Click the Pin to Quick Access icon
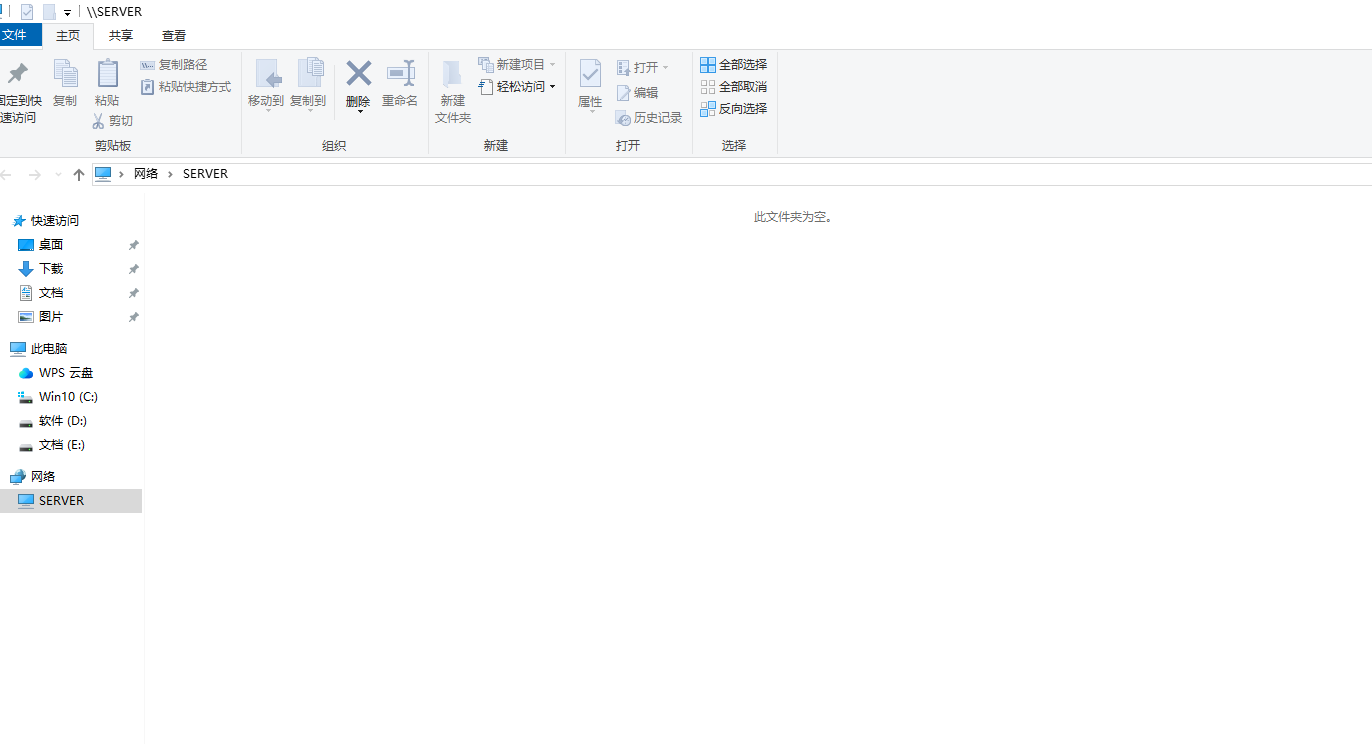1372x744 pixels. (x=17, y=74)
